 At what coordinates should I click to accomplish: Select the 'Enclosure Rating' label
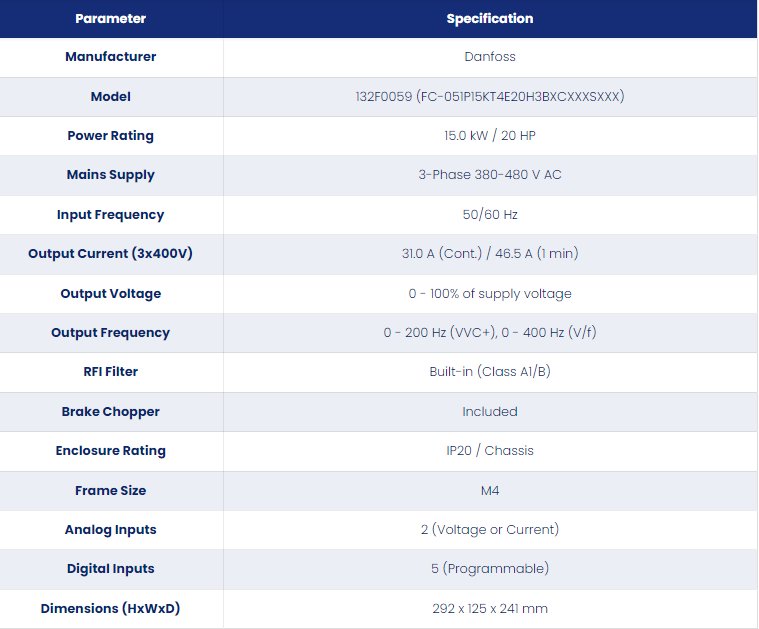[110, 451]
